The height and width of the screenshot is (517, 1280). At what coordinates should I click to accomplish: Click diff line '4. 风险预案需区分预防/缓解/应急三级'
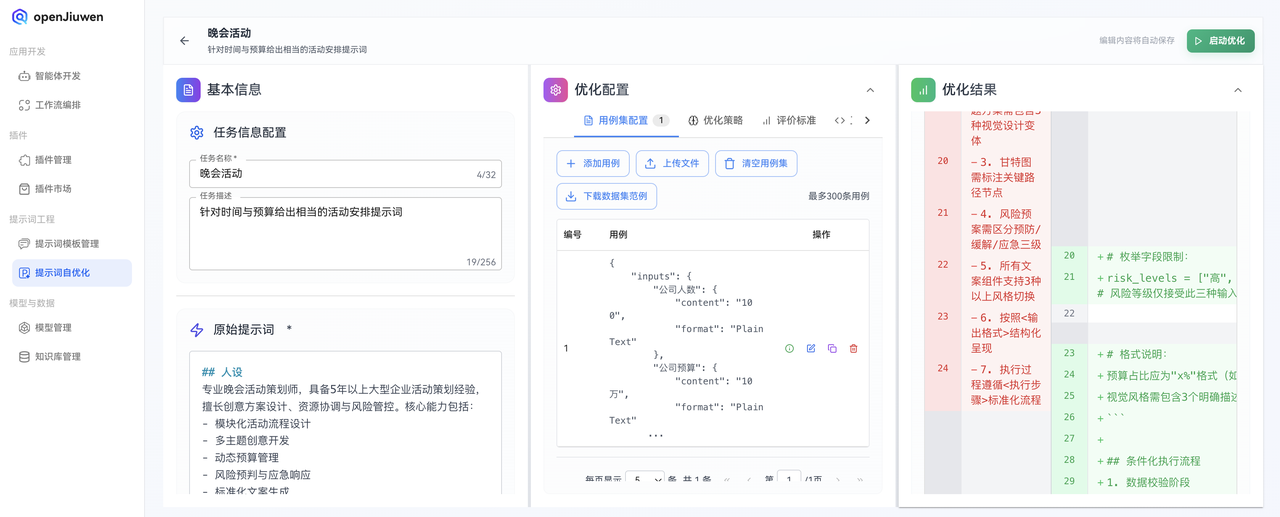tap(1007, 229)
